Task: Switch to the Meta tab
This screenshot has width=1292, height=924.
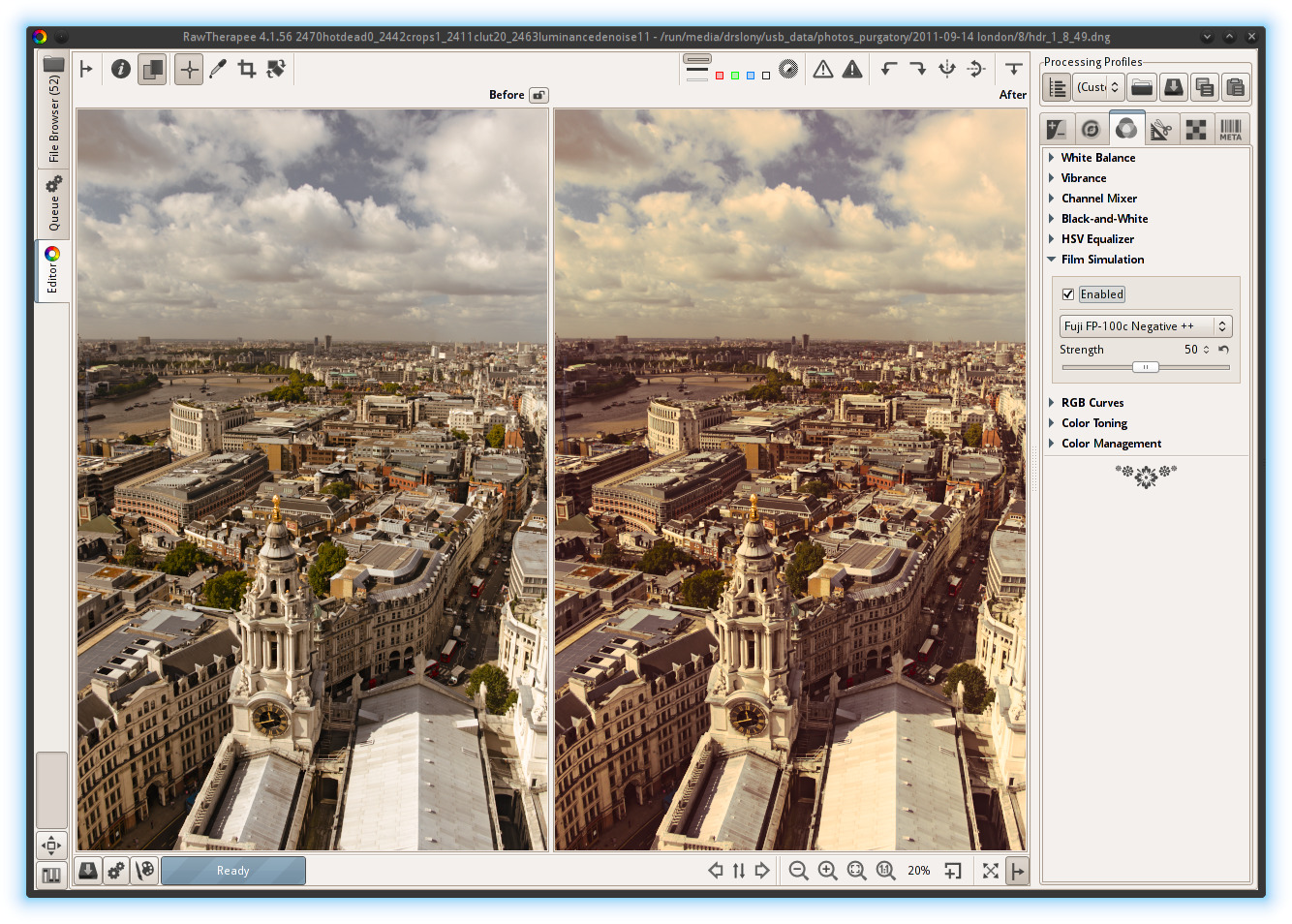Action: pyautogui.click(x=1230, y=130)
